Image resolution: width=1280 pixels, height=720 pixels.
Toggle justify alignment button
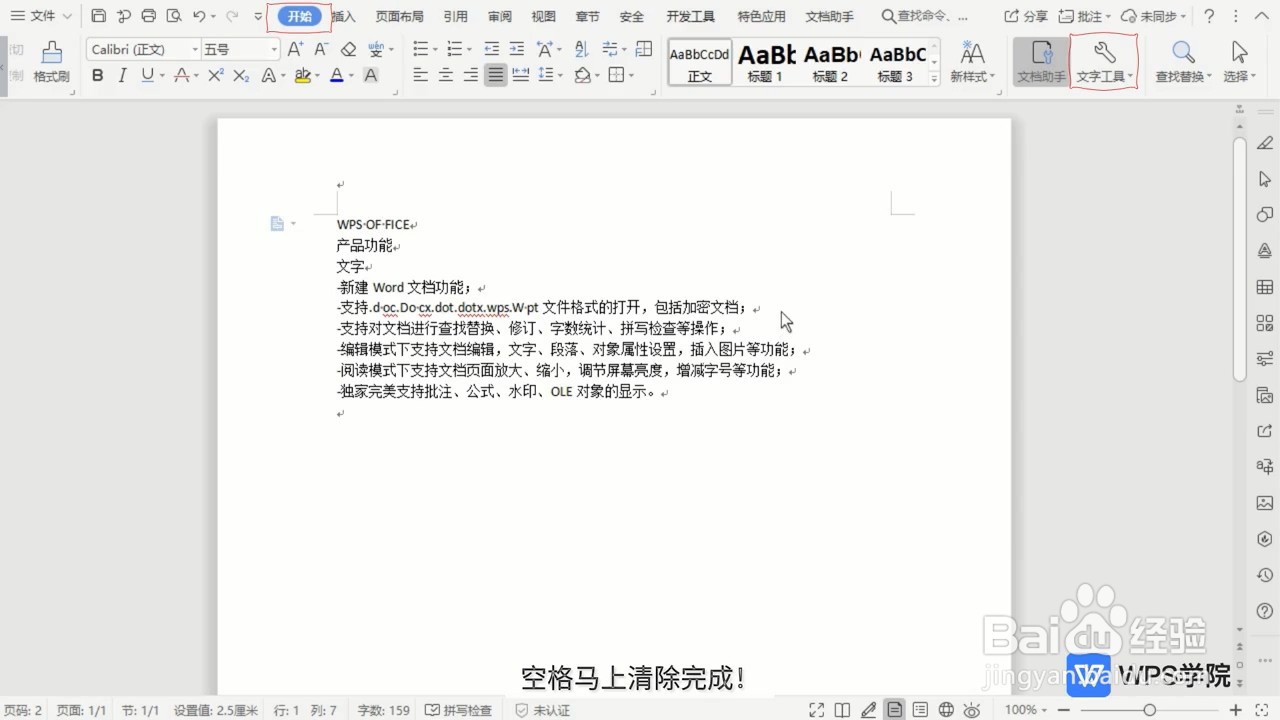tap(496, 75)
